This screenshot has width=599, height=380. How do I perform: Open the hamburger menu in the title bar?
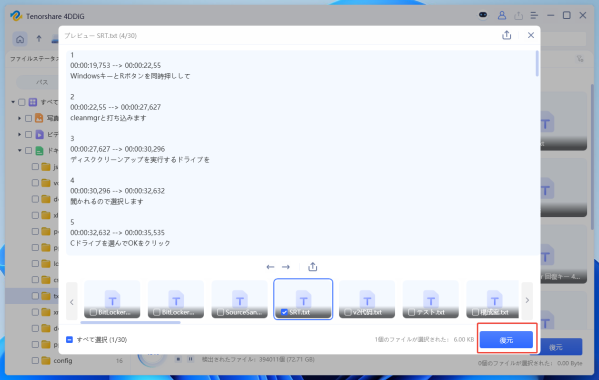(x=534, y=16)
